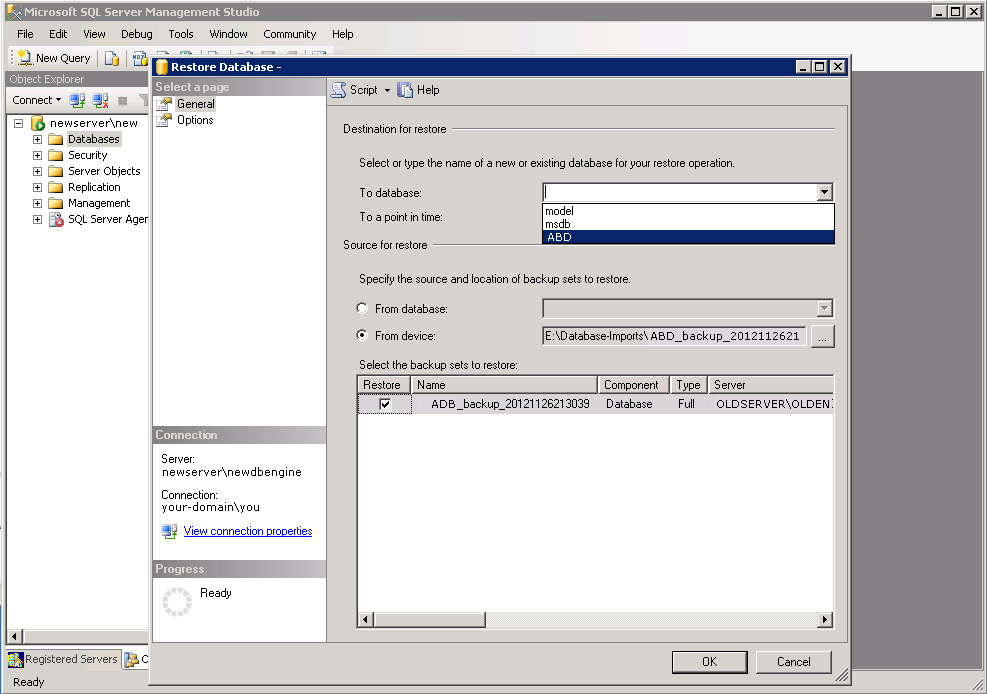Screen dimensions: 987x694
Task: Click the backup sets scrollbar left arrow
Action: click(x=366, y=620)
